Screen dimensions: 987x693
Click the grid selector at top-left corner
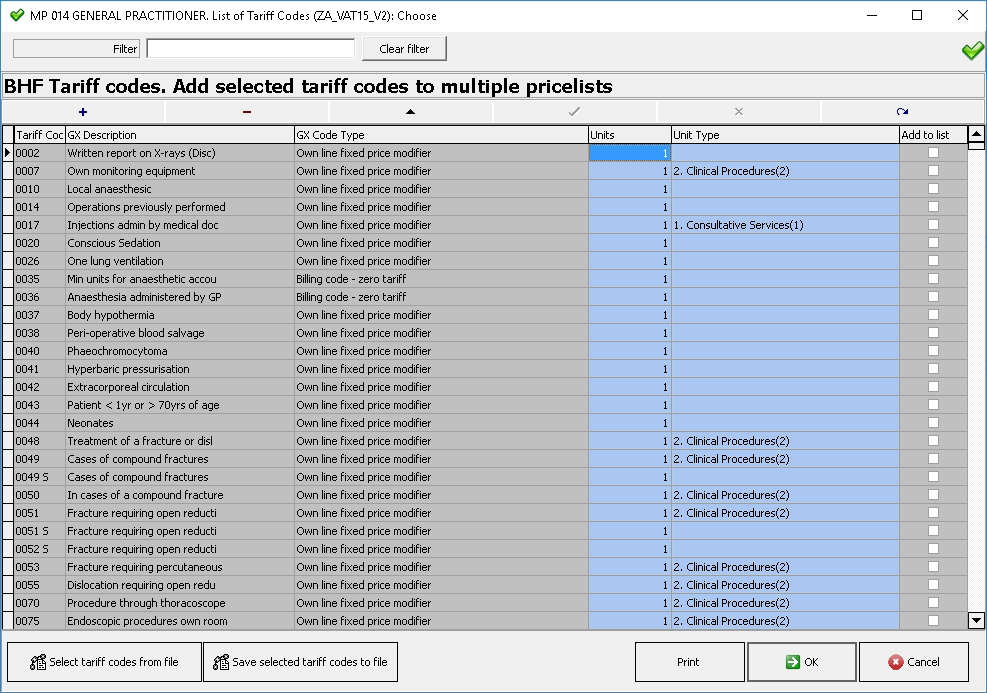pos(8,135)
